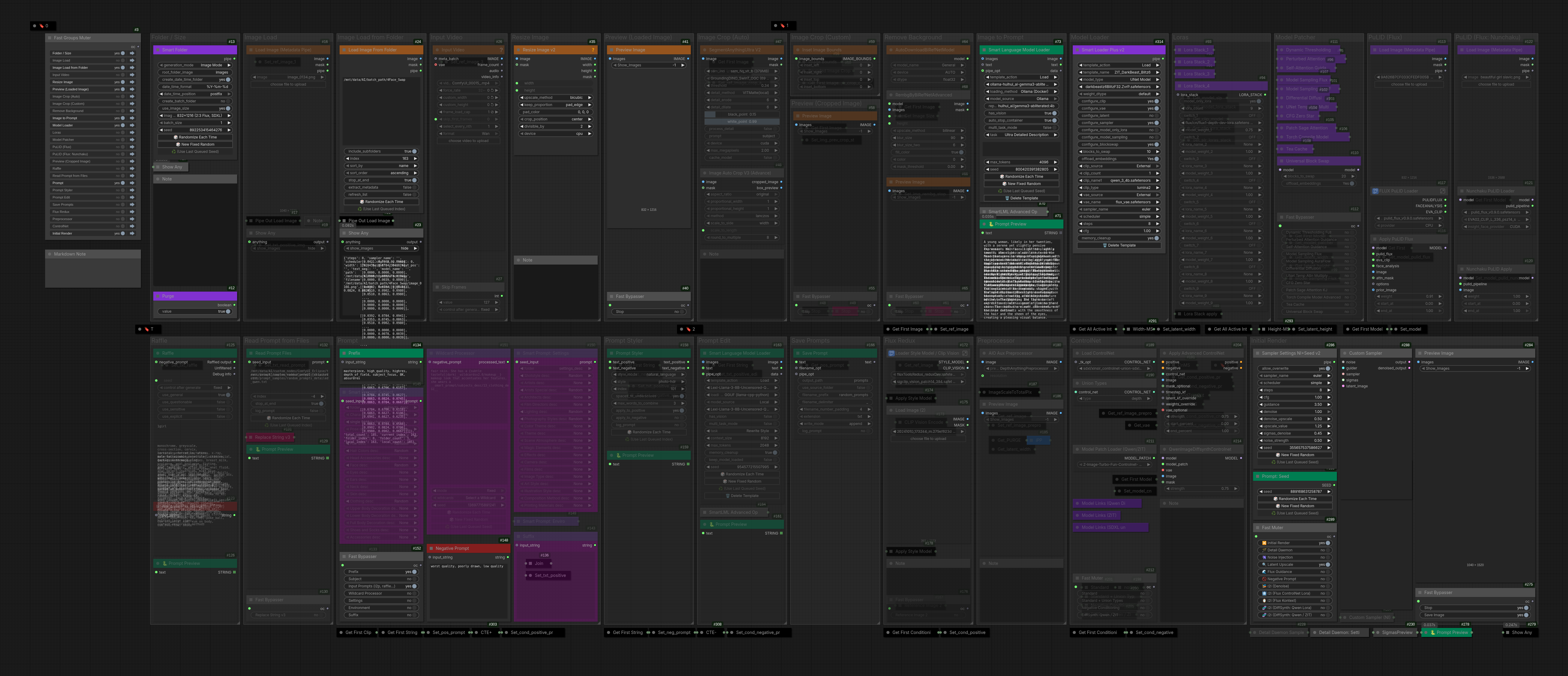Click the arrow icon on the Image Load row
The image size is (1568, 676).
click(132, 60)
